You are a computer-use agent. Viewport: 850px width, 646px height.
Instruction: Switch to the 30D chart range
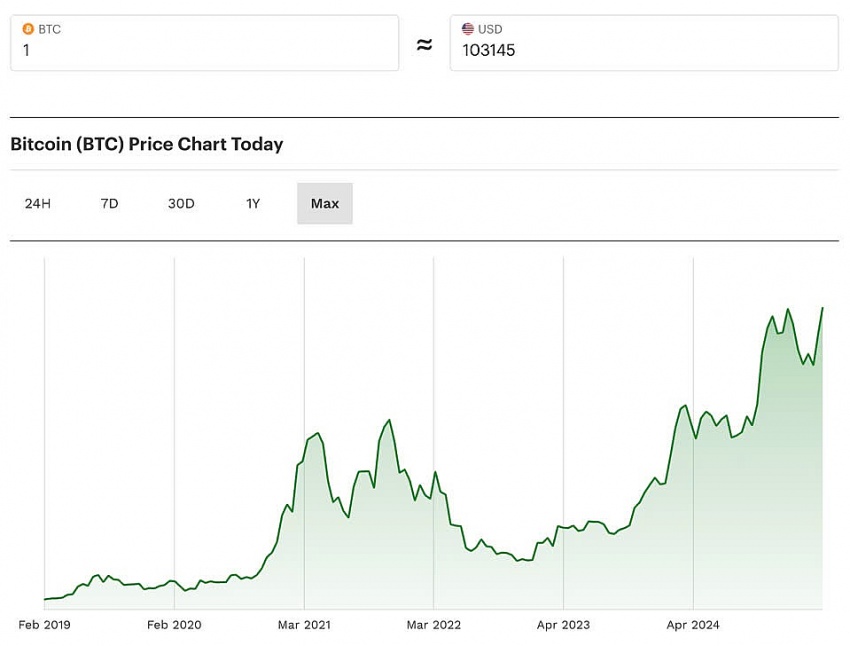click(x=181, y=204)
